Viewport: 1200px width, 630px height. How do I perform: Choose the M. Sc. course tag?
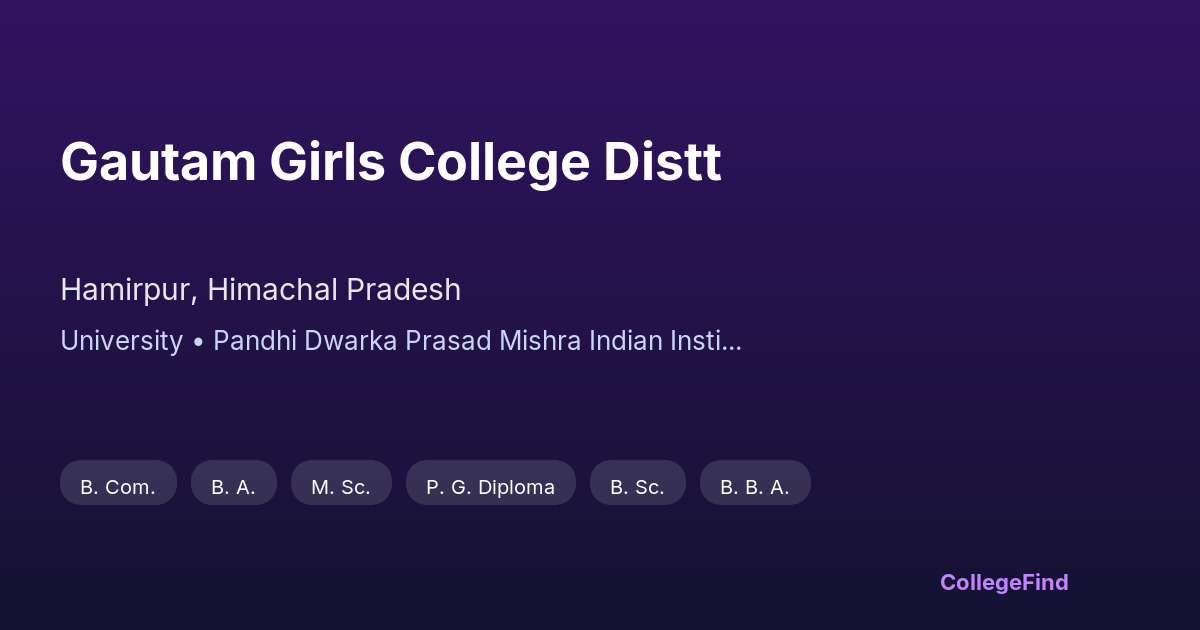tap(341, 487)
